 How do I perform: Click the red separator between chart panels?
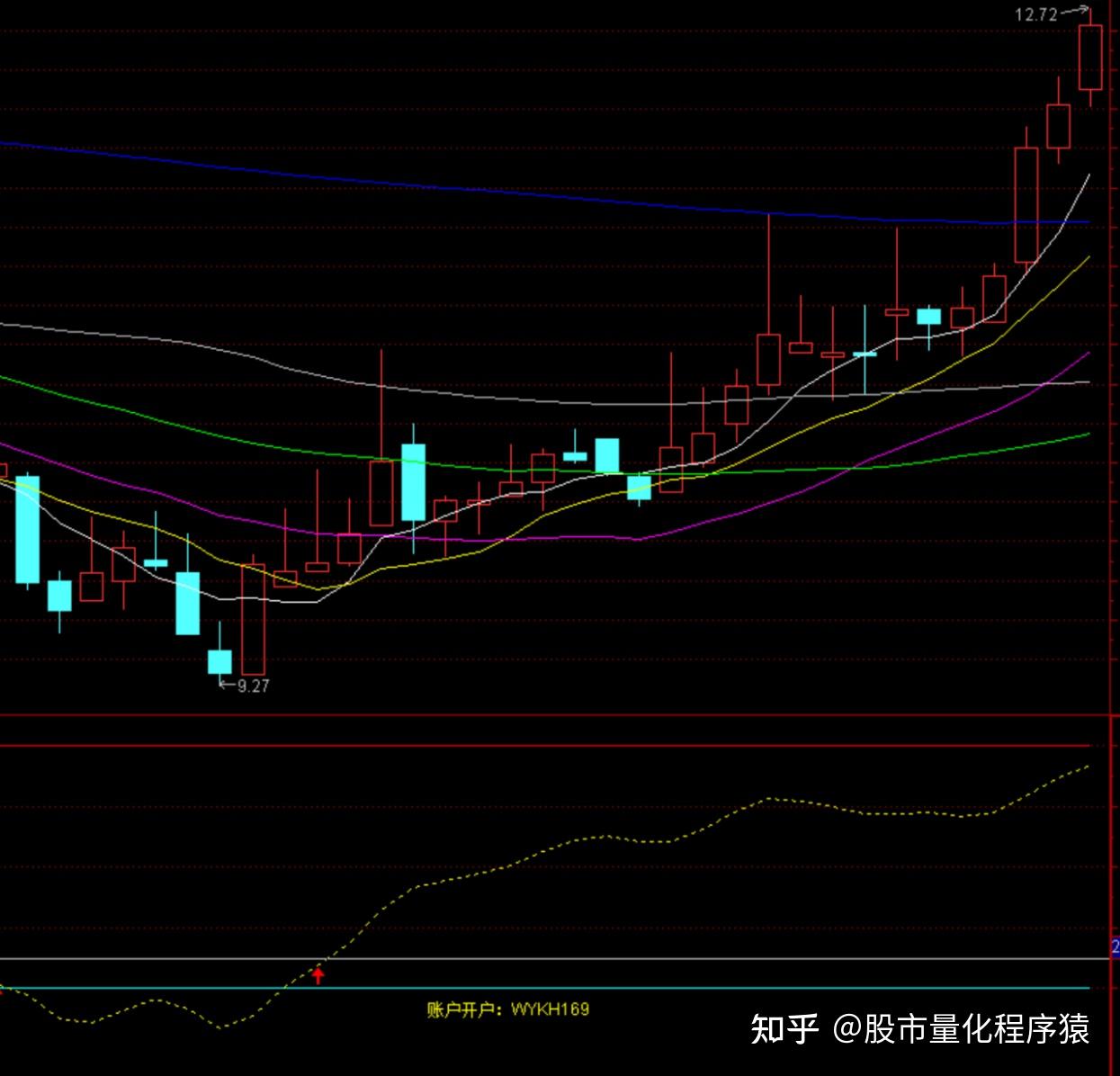pos(560,716)
